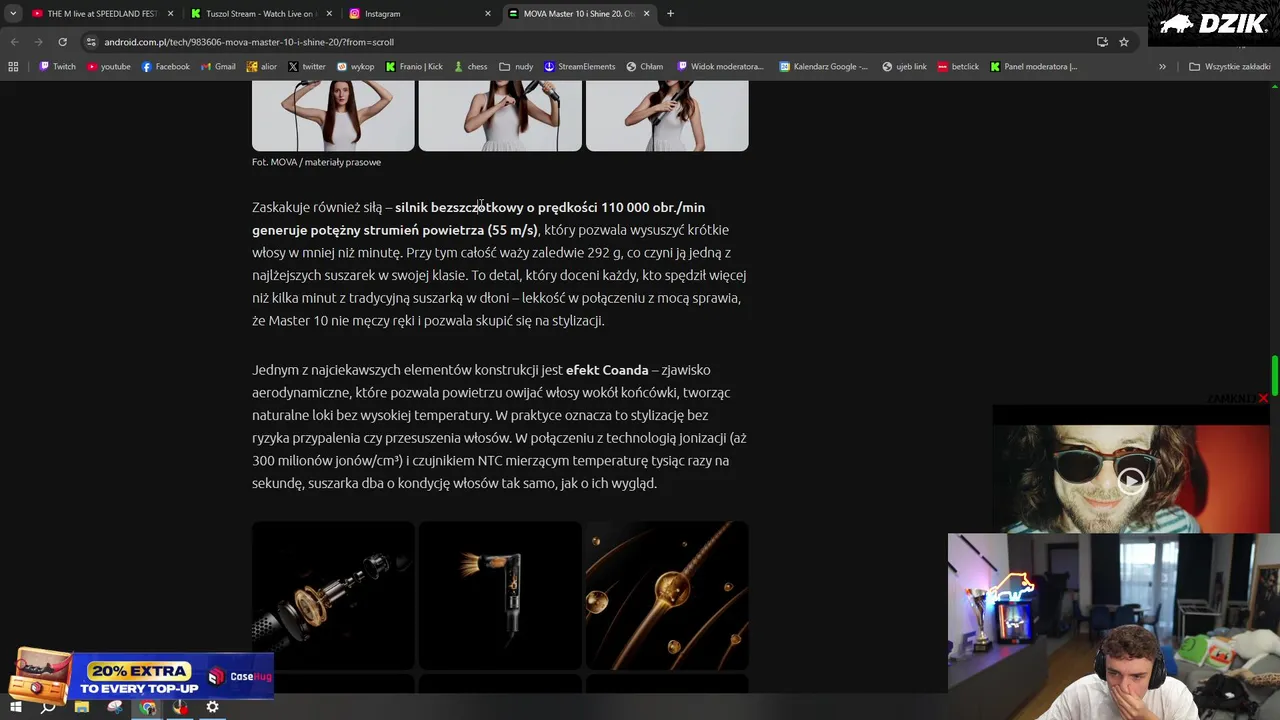Open the Gmail bookmark
This screenshot has height=720, width=1280.
click(x=218, y=67)
